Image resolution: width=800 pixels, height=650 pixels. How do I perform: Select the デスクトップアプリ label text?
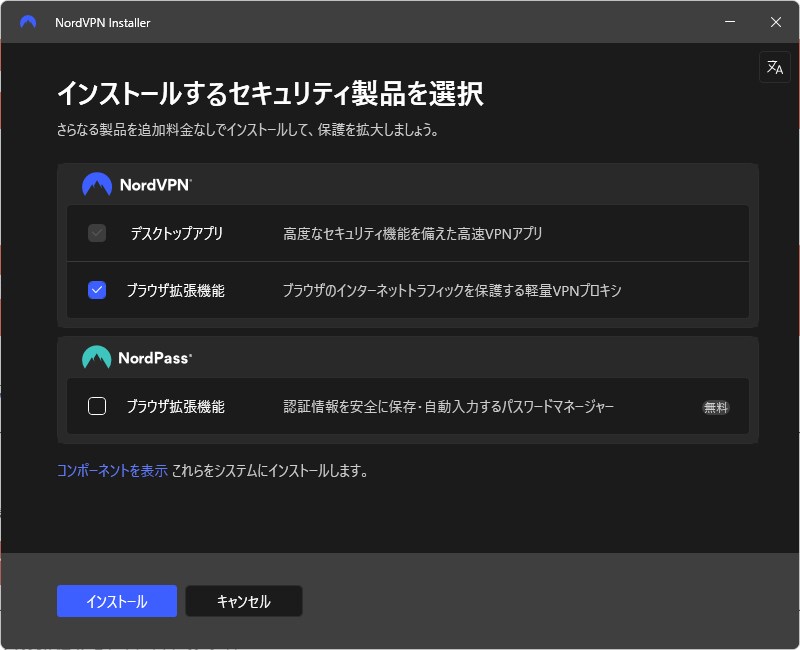click(176, 234)
